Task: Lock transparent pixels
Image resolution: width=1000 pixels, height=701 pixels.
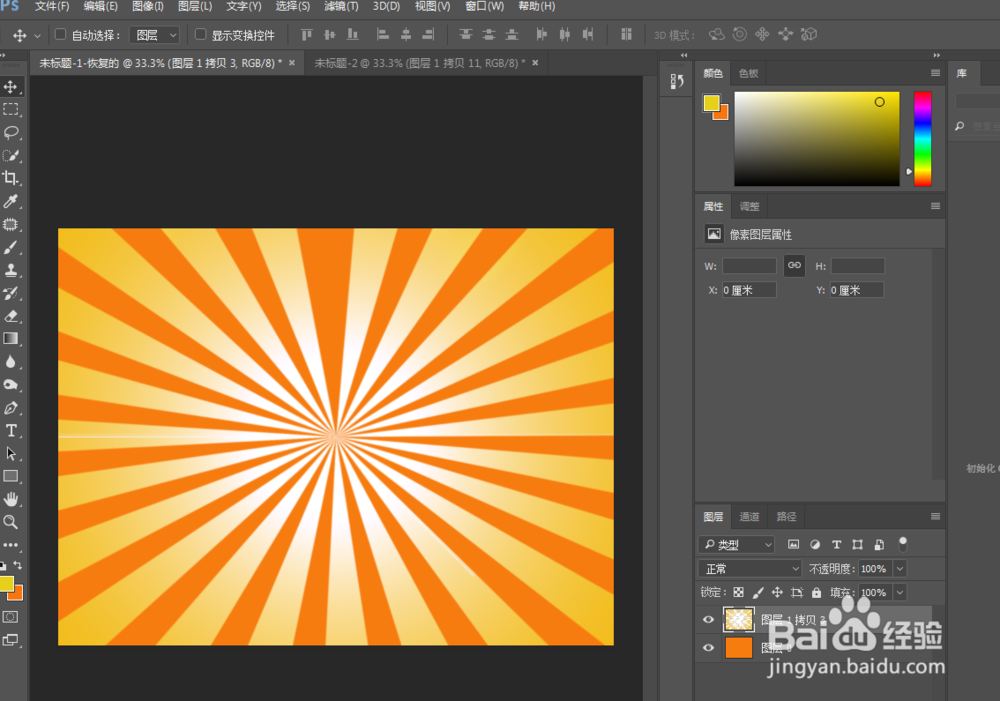Action: [738, 593]
